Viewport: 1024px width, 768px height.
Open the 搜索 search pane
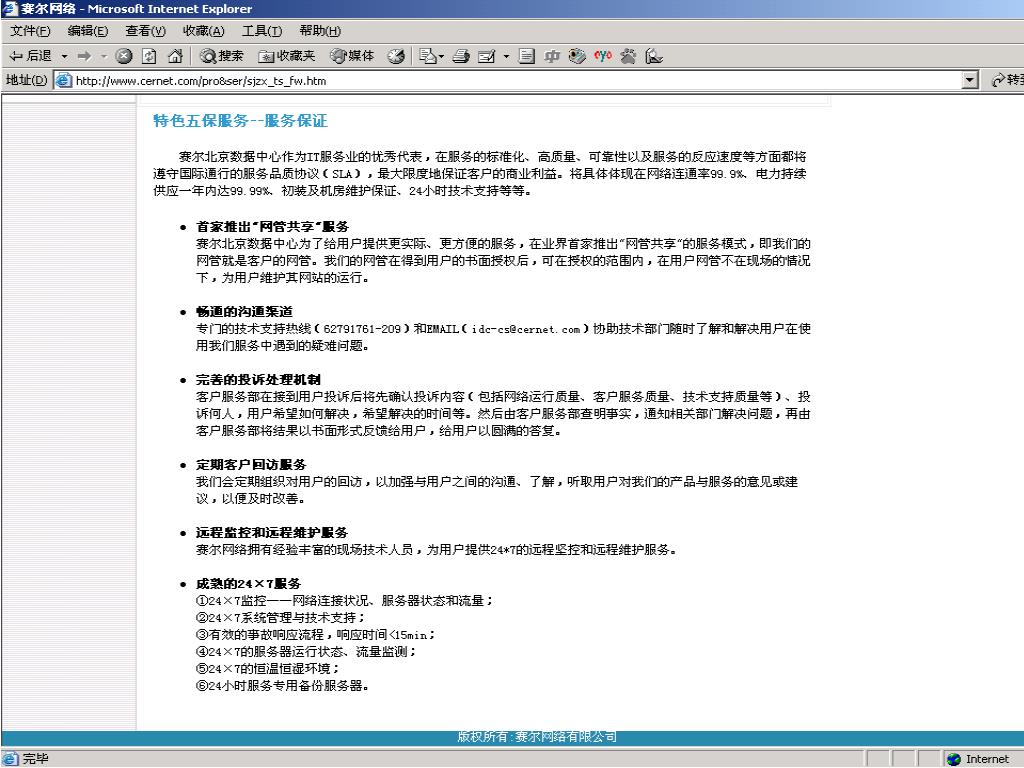pos(221,56)
